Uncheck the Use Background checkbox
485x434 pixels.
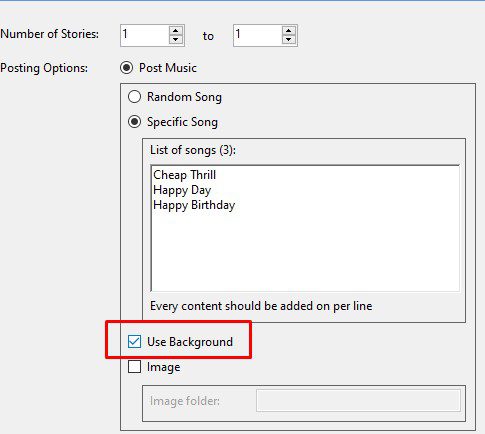tap(134, 342)
